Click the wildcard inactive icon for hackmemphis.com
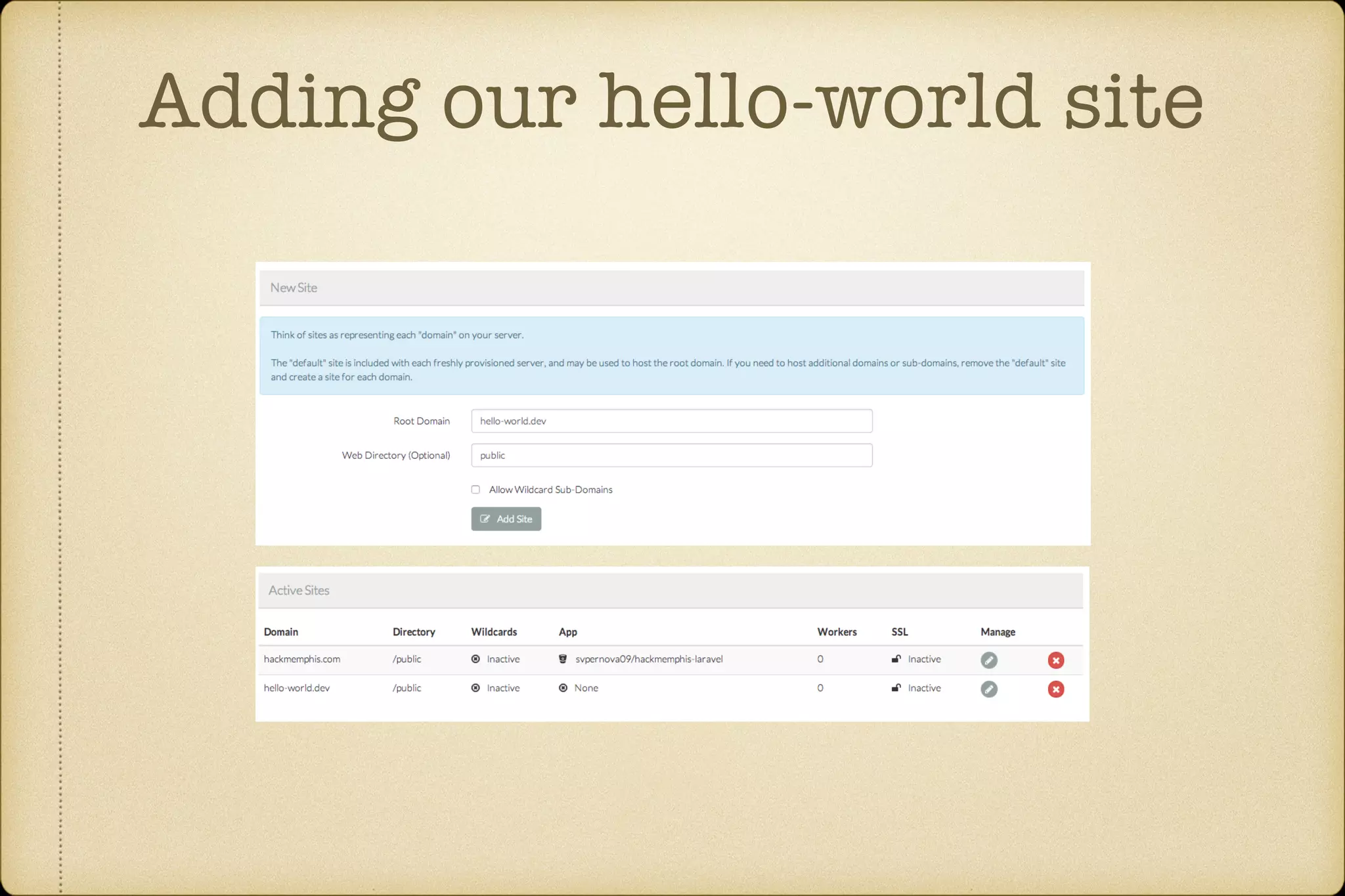Image resolution: width=1345 pixels, height=896 pixels. [x=475, y=658]
